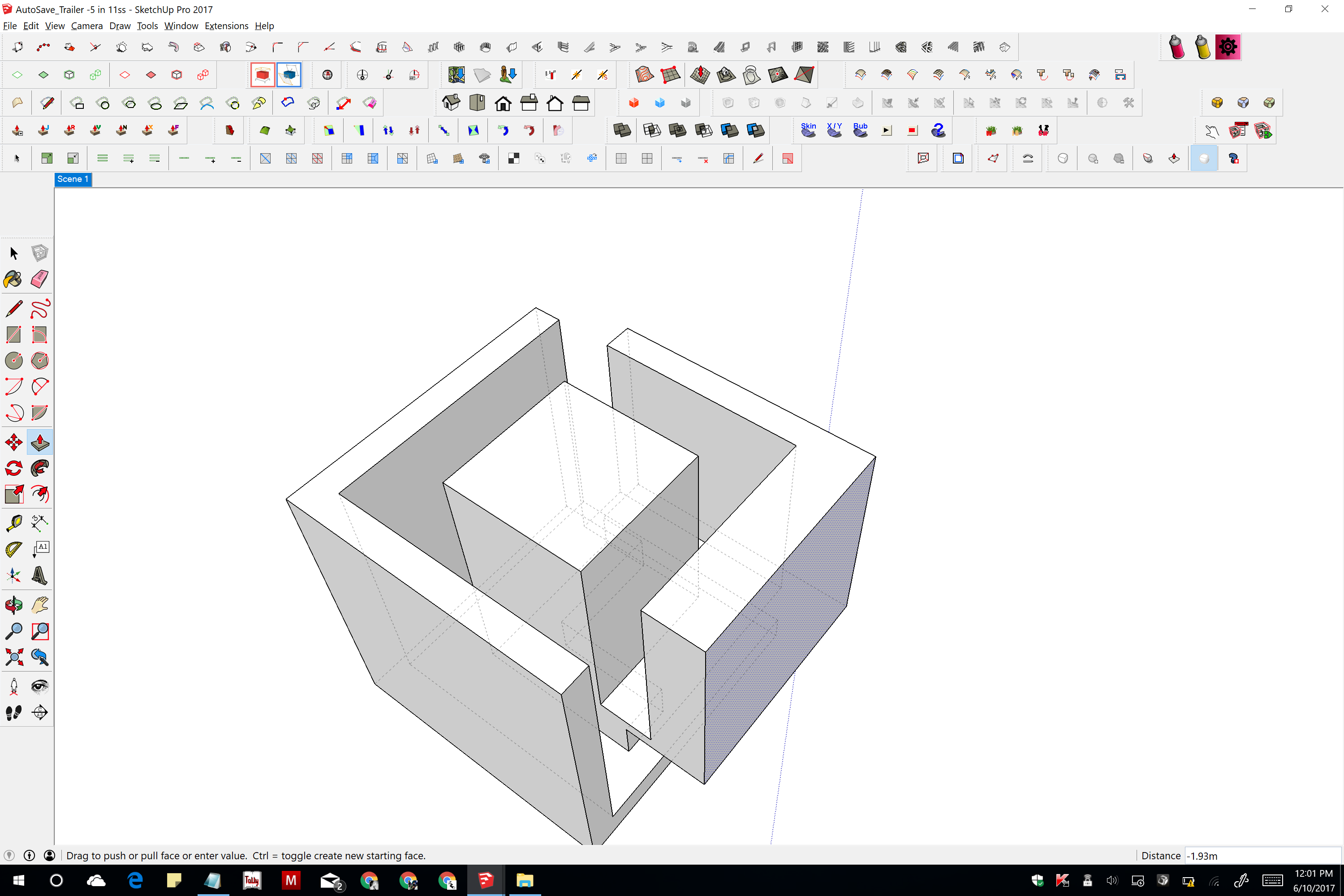Open the File menu

(x=10, y=26)
